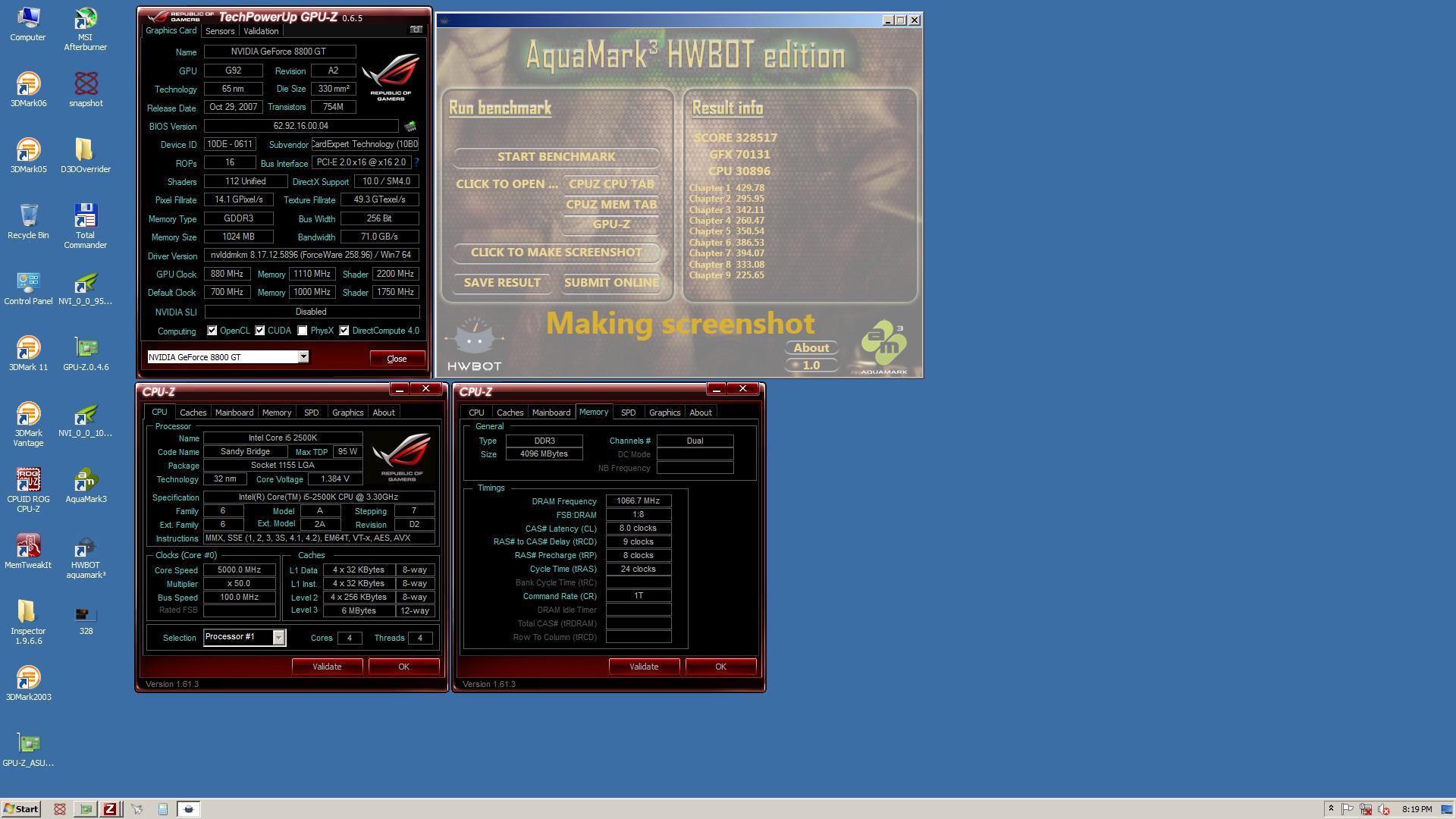Open the NVI_0_0_10 shortcut
This screenshot has height=819, width=1456.
(x=86, y=419)
